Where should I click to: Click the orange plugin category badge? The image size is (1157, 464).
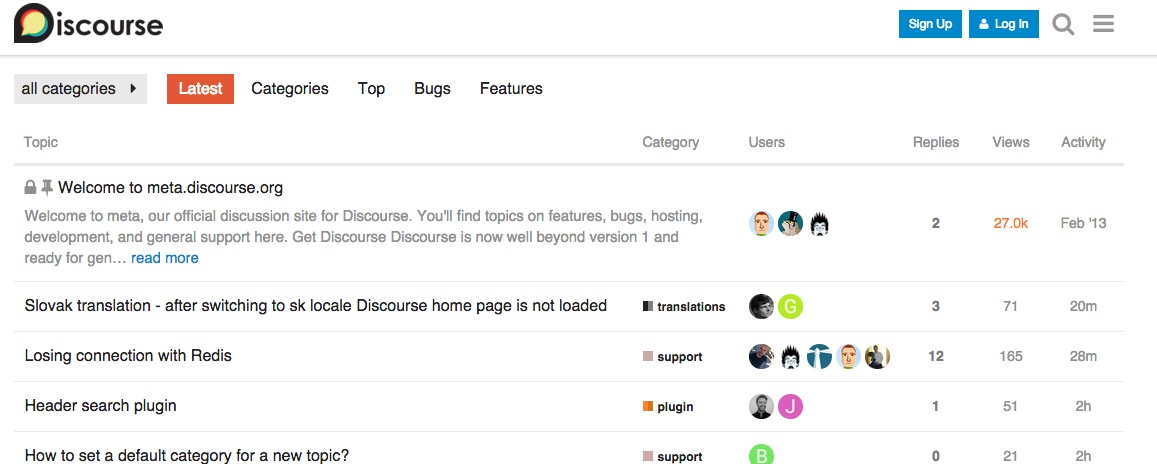tap(668, 406)
